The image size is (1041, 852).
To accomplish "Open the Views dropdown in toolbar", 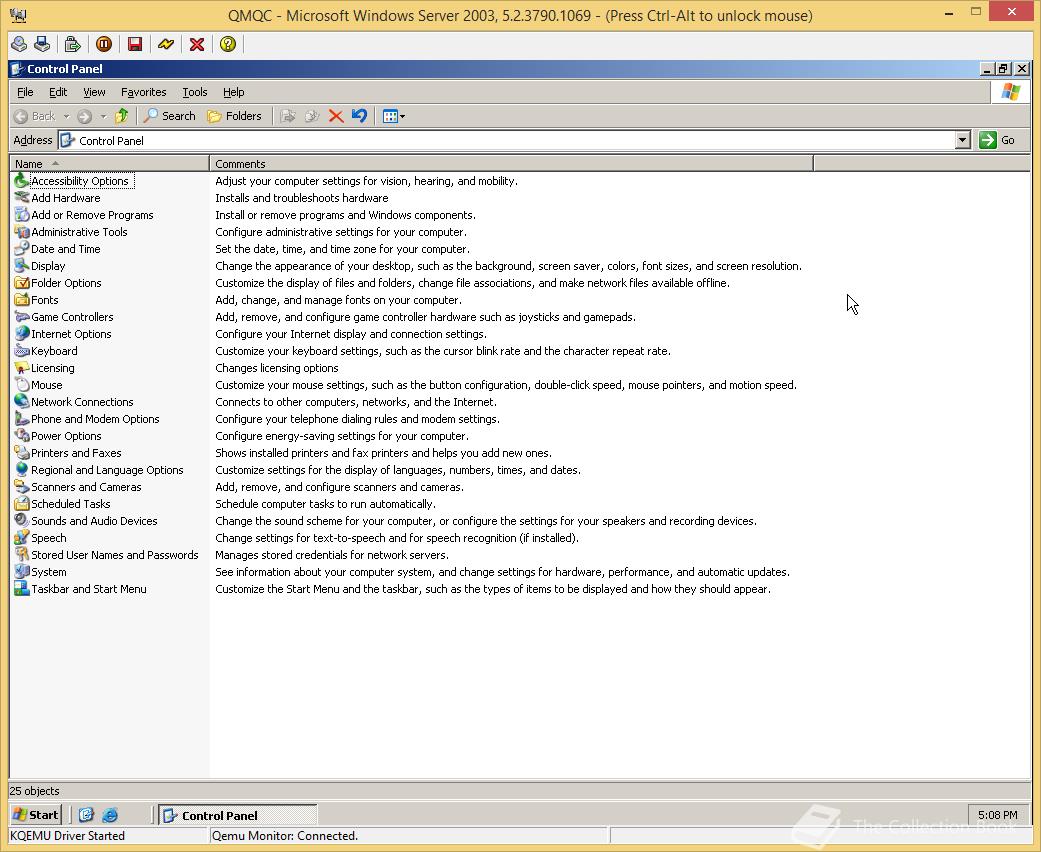I will [394, 116].
